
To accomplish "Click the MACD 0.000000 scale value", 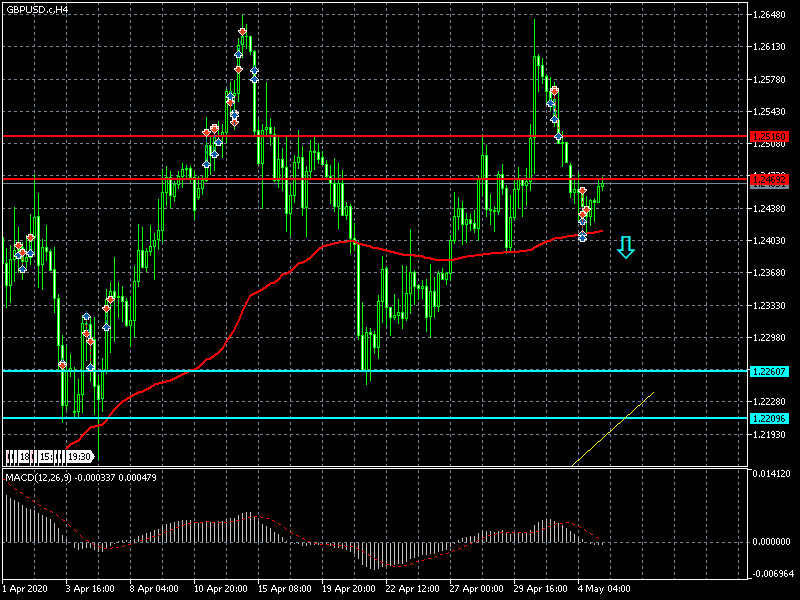I will coord(772,542).
